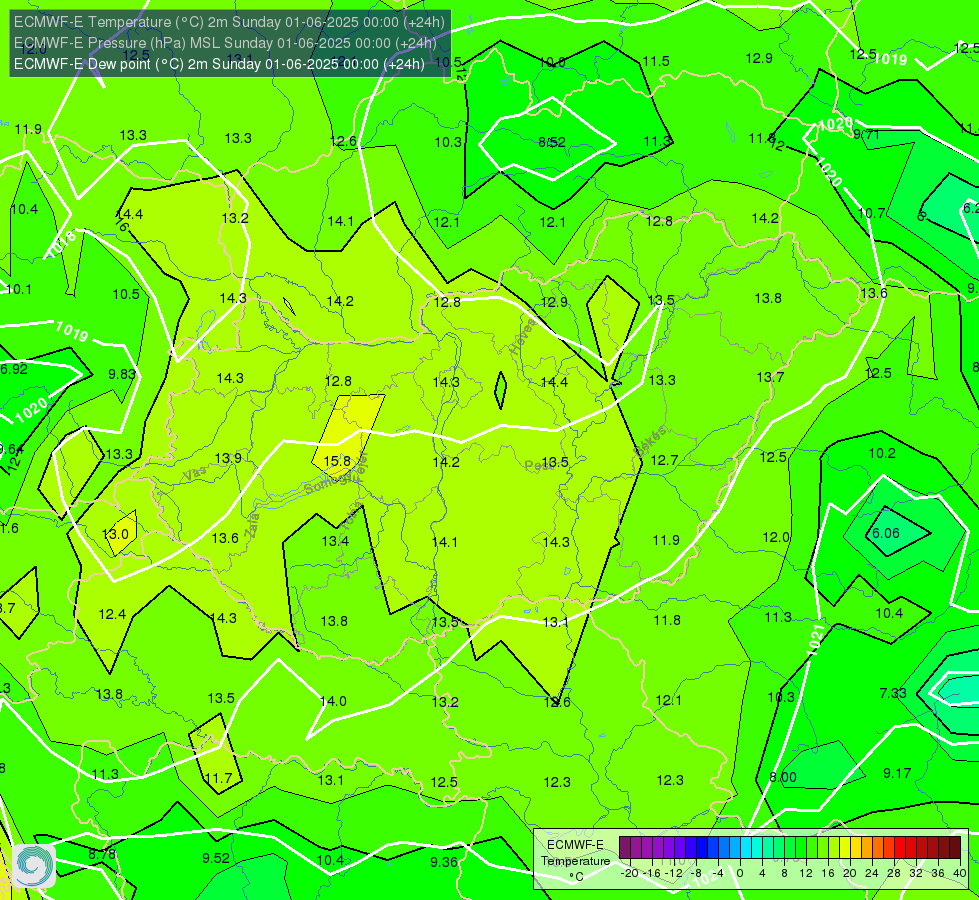
Task: Pick the darkest red swatch above 40
Action: pyautogui.click(x=955, y=848)
